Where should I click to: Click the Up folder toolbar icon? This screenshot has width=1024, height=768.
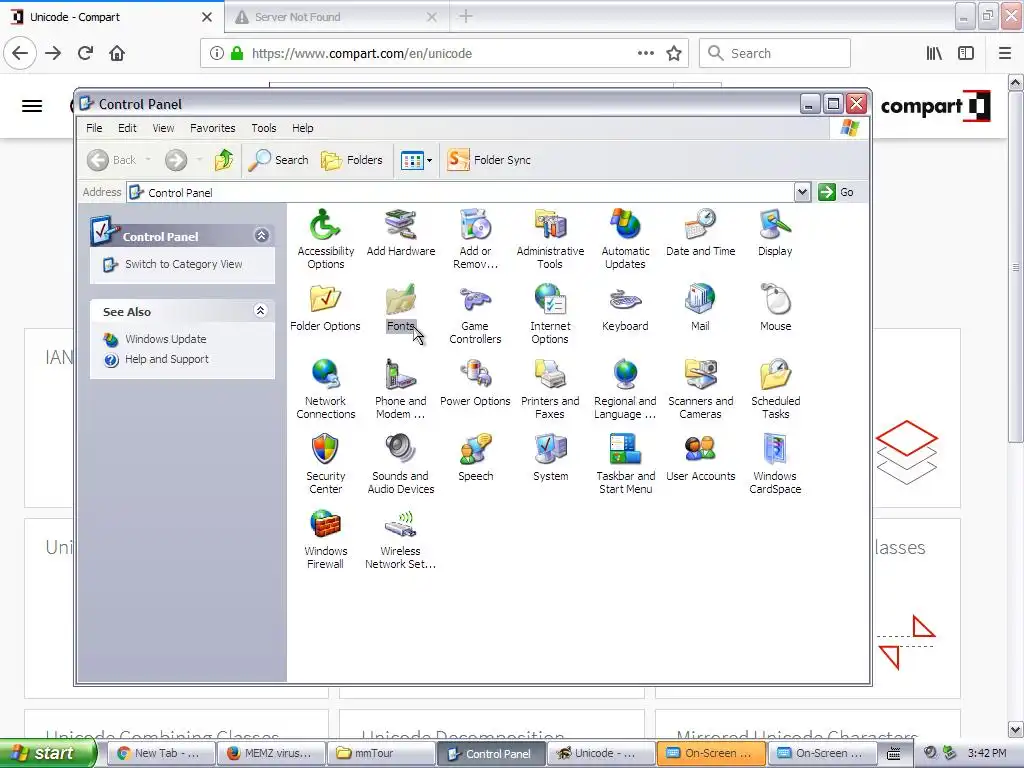[223, 160]
